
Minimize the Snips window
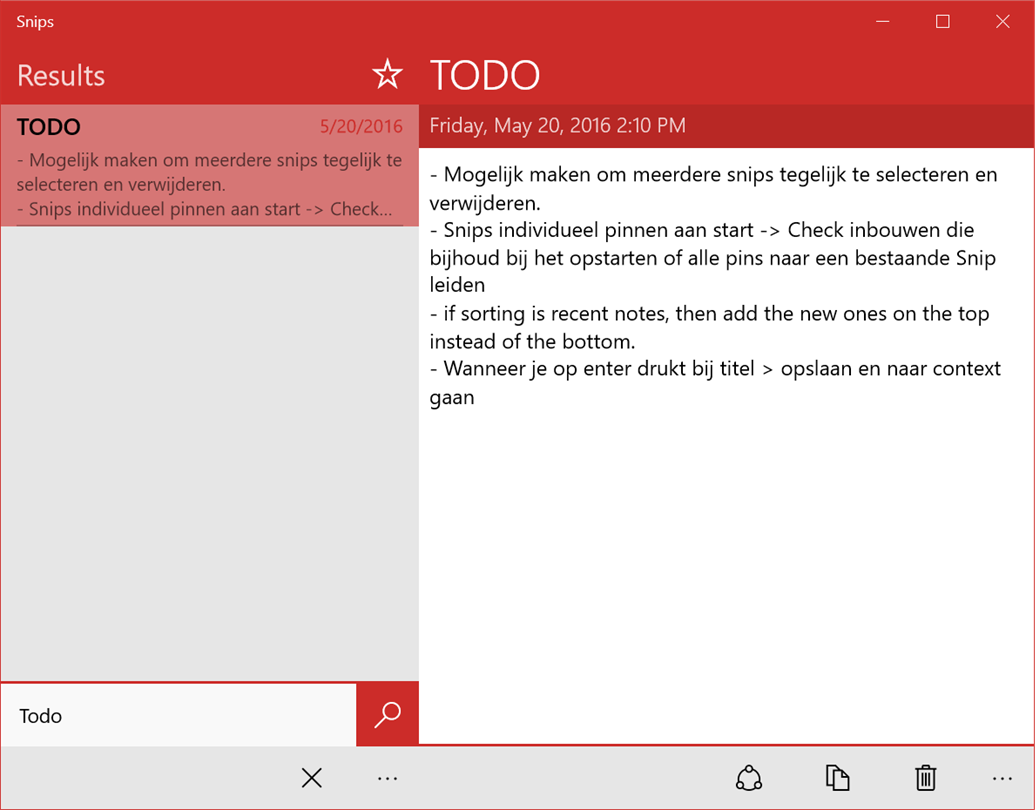click(883, 22)
